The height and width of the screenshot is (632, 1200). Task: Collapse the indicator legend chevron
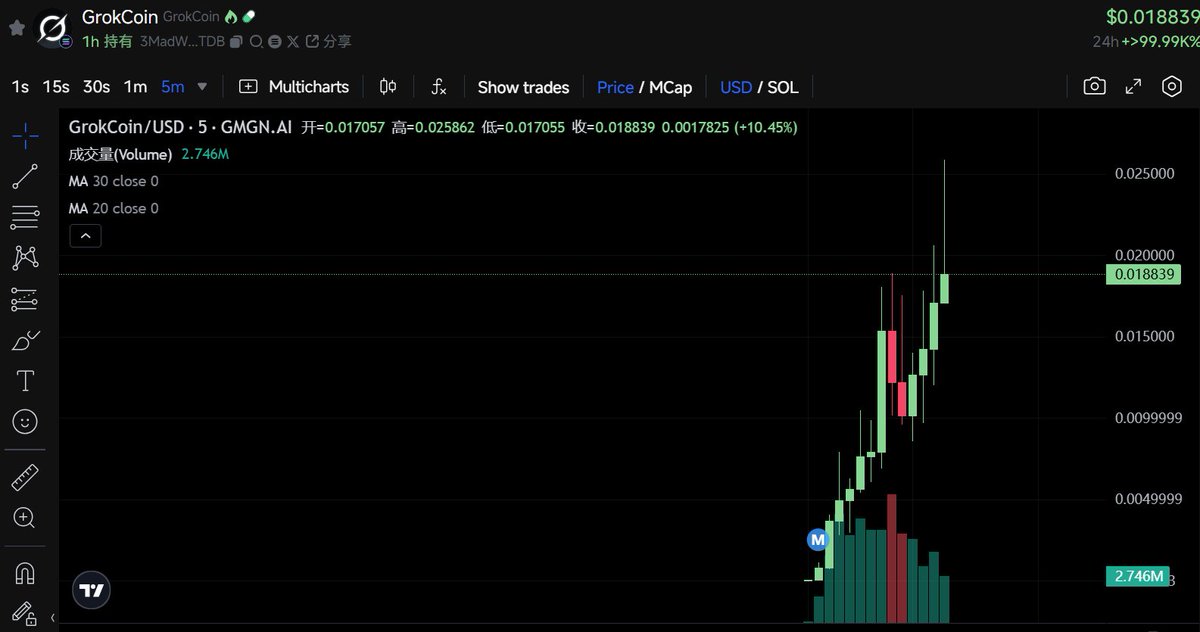point(85,236)
